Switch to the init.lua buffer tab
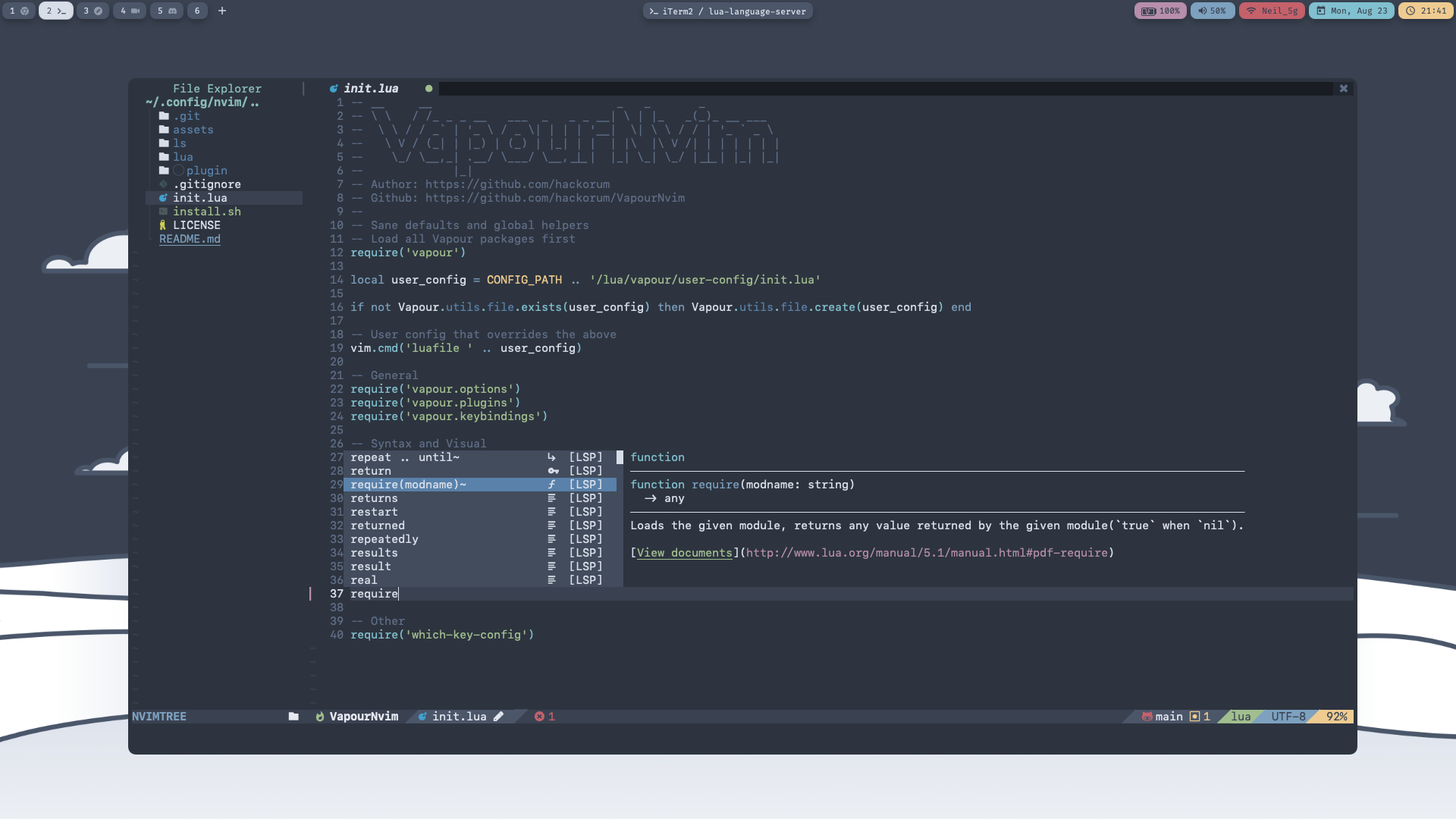This screenshot has width=1456, height=819. pyautogui.click(x=370, y=89)
